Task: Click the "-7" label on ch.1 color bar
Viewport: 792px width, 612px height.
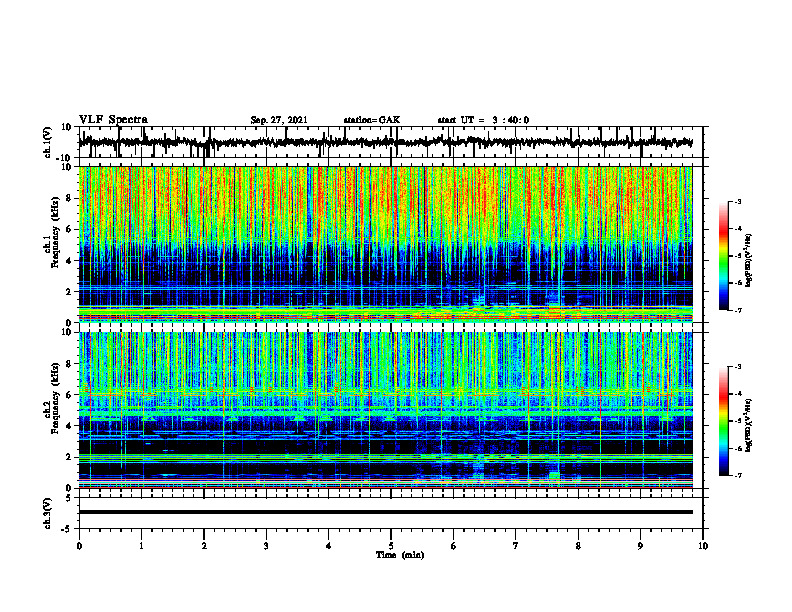Action: coord(738,310)
